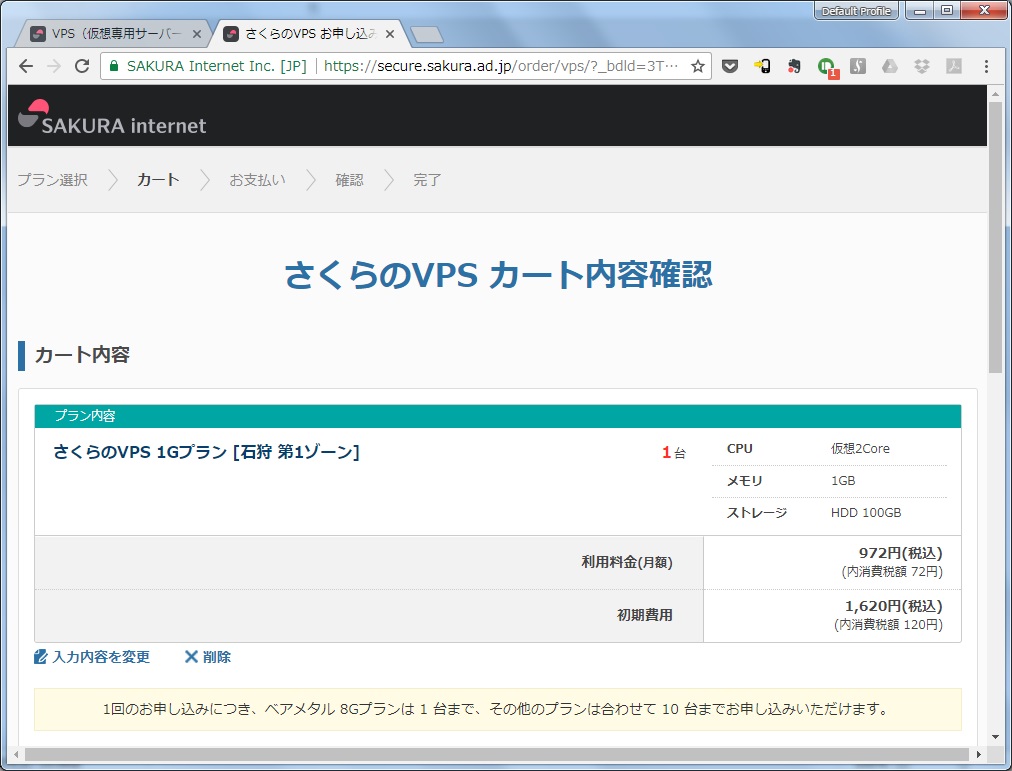The height and width of the screenshot is (771, 1012).
Task: Go back to the previous page
Action: [x=26, y=66]
